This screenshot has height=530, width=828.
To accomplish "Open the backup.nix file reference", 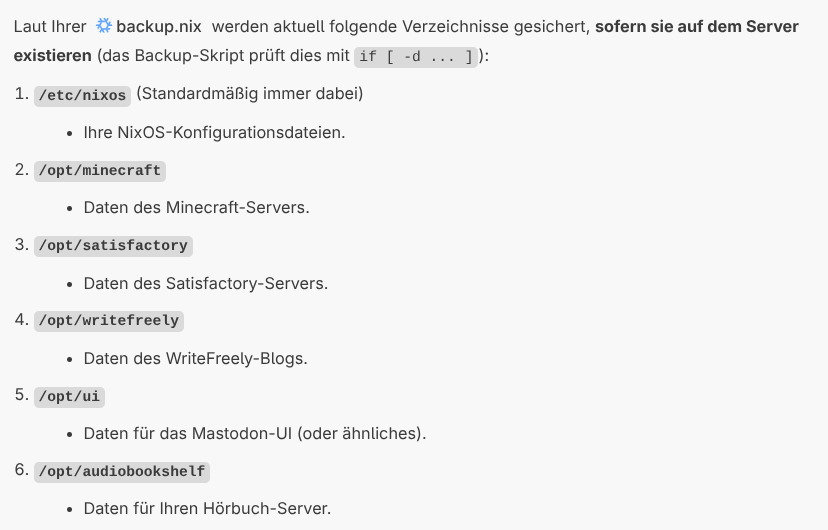I will [x=160, y=27].
